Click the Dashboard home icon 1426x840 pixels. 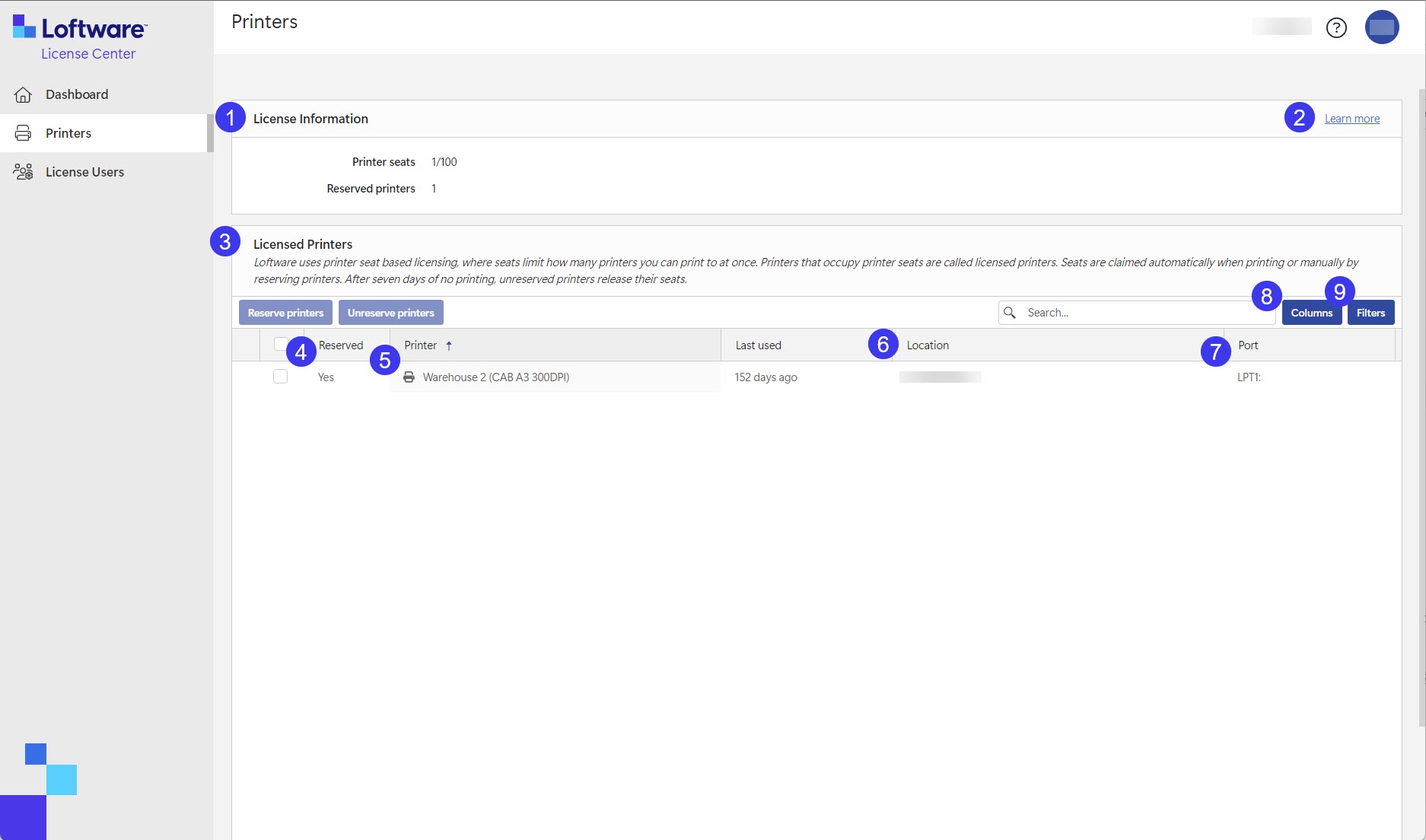pos(23,94)
